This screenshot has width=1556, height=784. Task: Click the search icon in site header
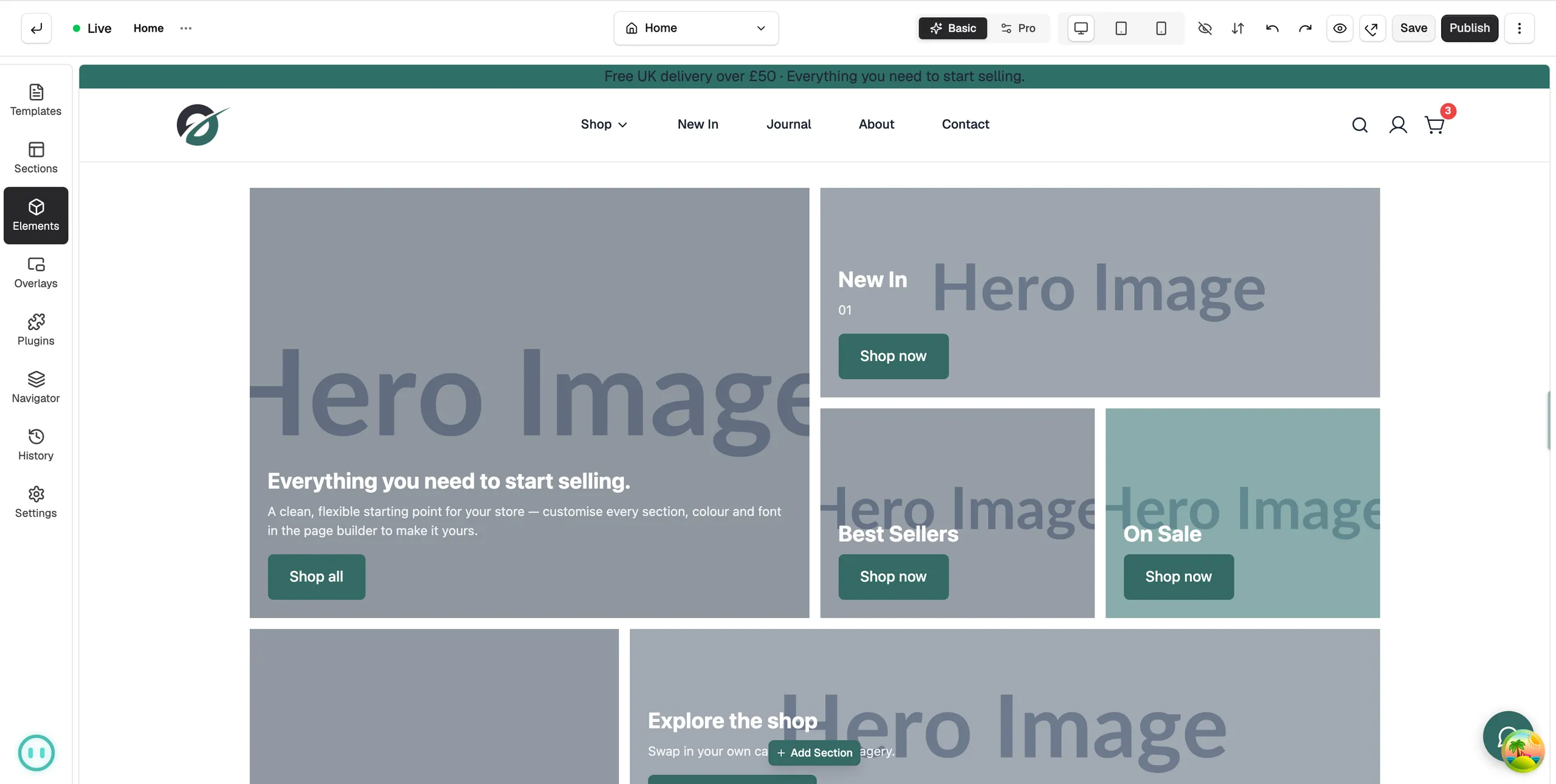[1360, 125]
